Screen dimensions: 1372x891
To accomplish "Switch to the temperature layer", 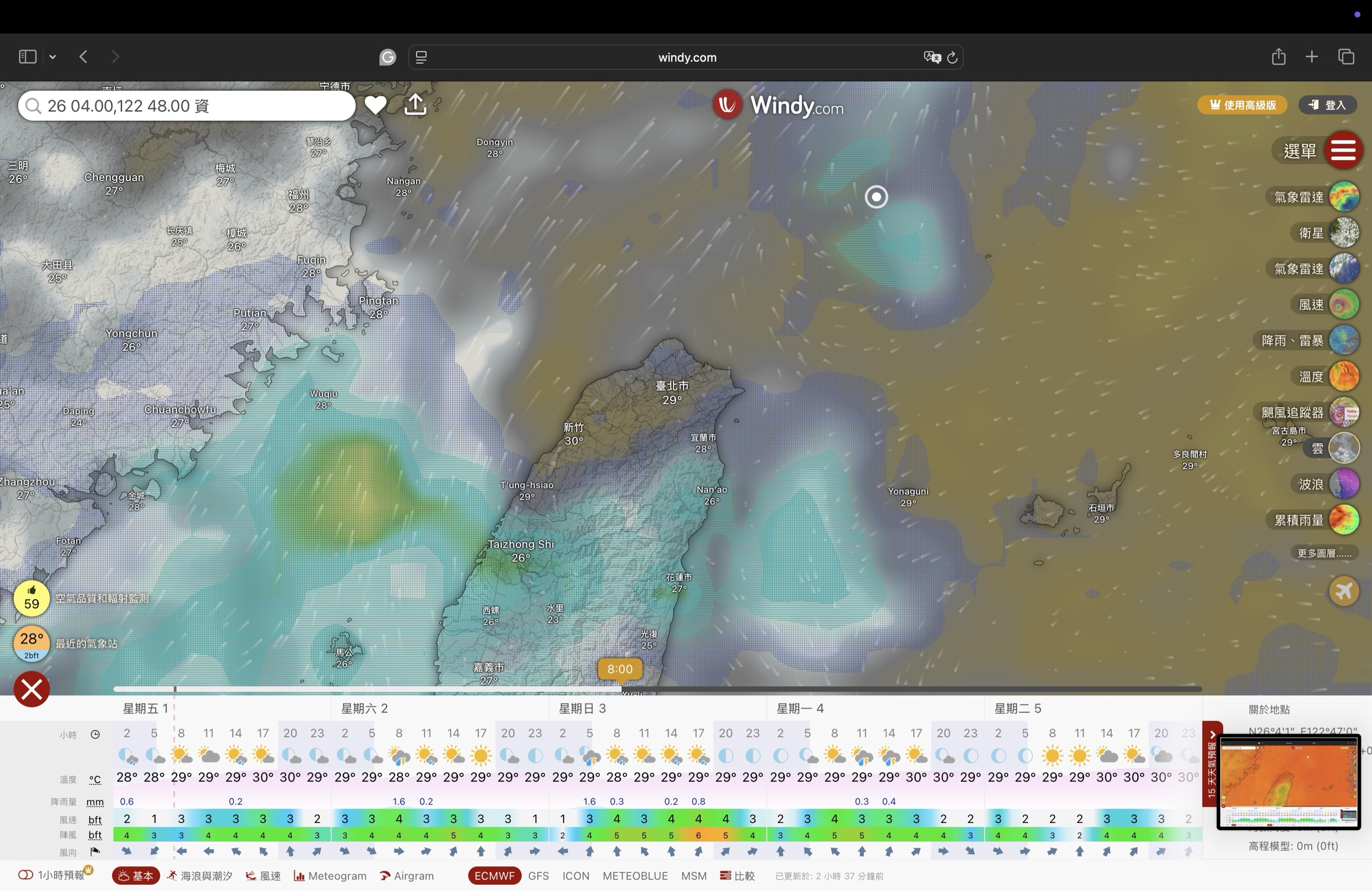I will pos(1344,376).
